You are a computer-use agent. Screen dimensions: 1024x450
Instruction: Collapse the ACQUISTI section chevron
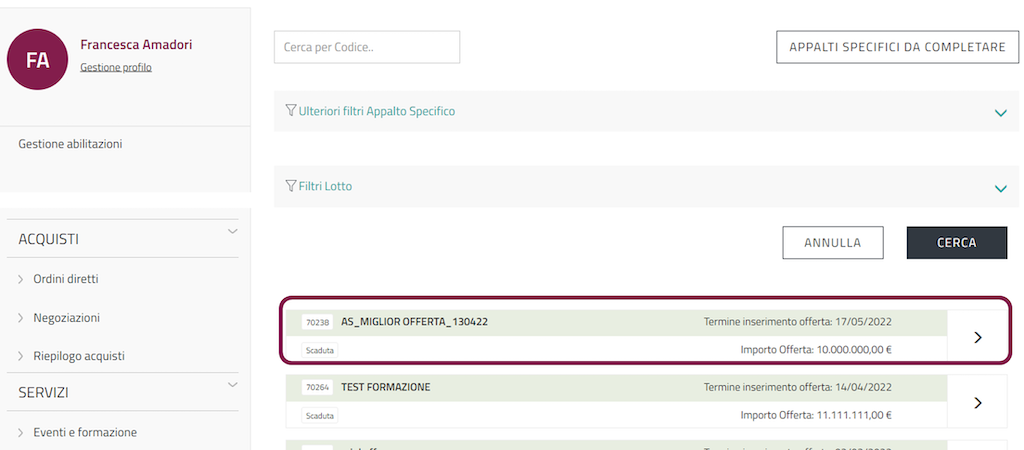point(232,232)
